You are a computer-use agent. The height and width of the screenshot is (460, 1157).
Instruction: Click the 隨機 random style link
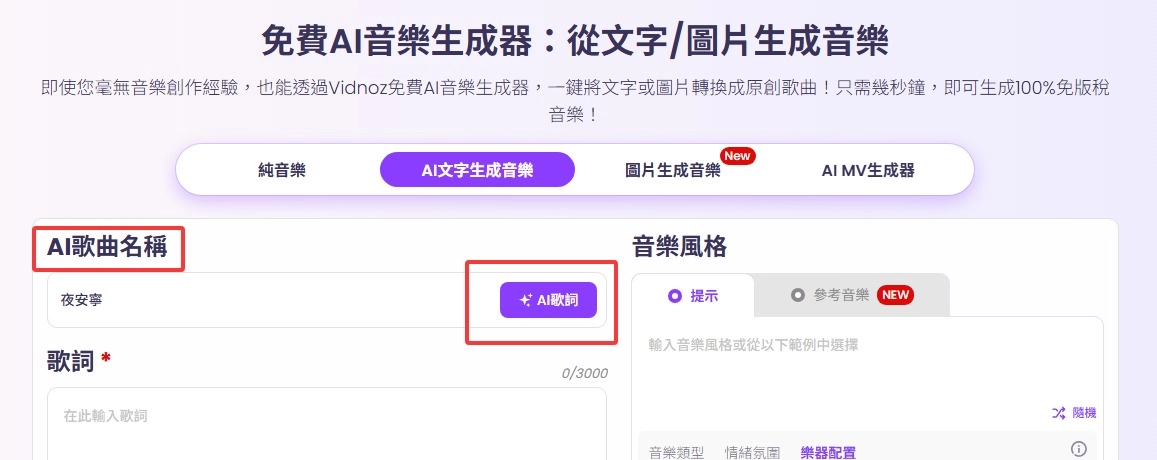pos(1083,413)
